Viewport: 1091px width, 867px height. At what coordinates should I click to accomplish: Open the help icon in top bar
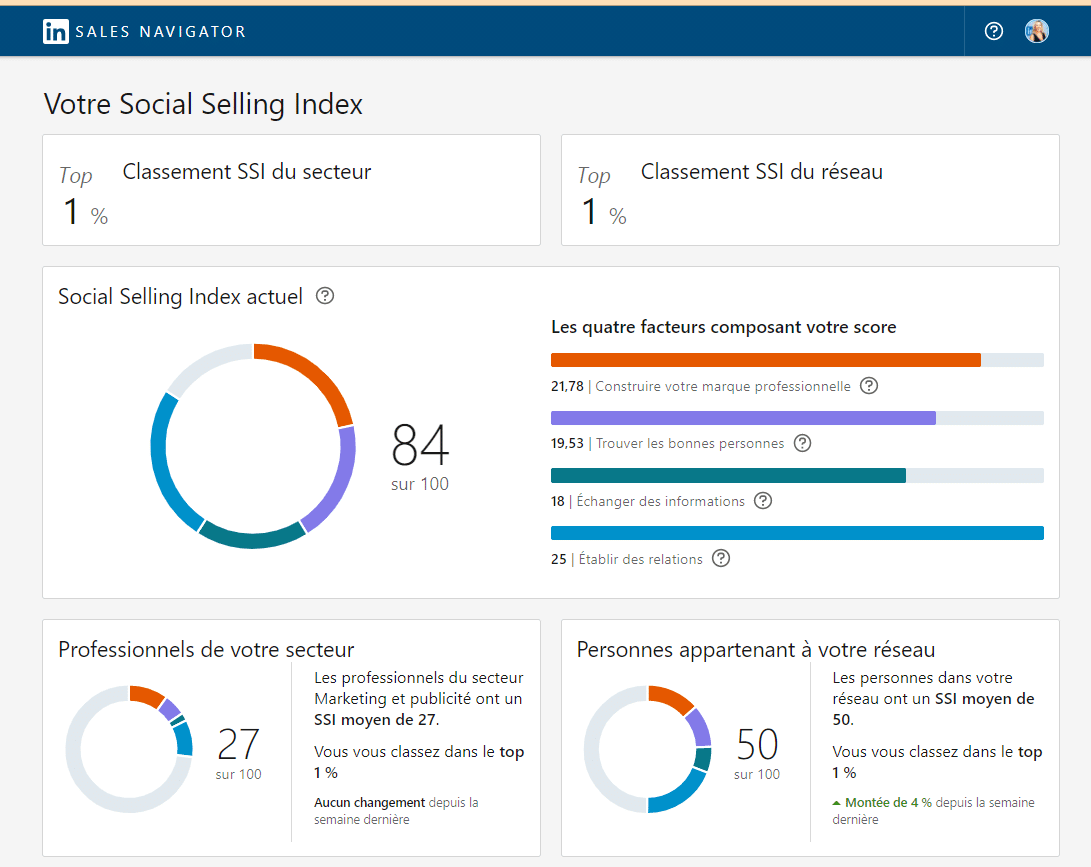pos(994,31)
